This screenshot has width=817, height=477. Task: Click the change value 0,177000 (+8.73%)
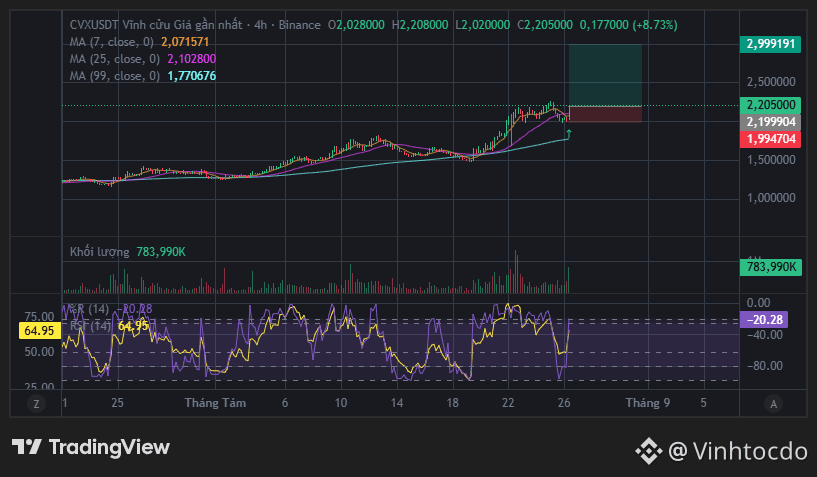tap(628, 25)
